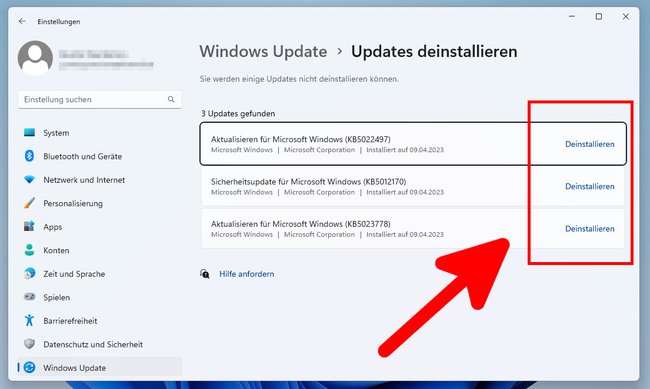
Task: Click the System monitor icon
Action: pyautogui.click(x=29, y=133)
